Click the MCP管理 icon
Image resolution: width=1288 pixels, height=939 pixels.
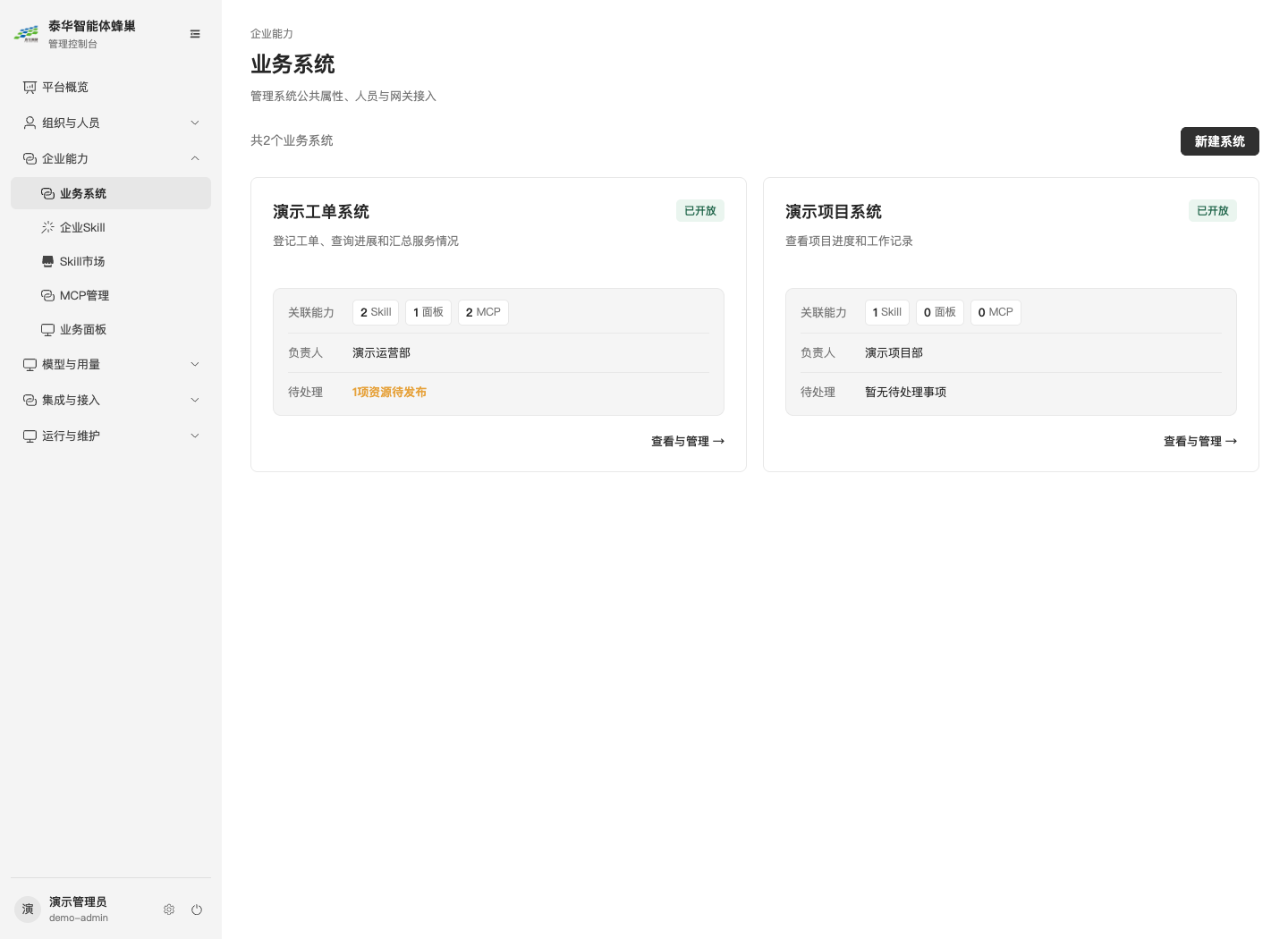pos(47,295)
